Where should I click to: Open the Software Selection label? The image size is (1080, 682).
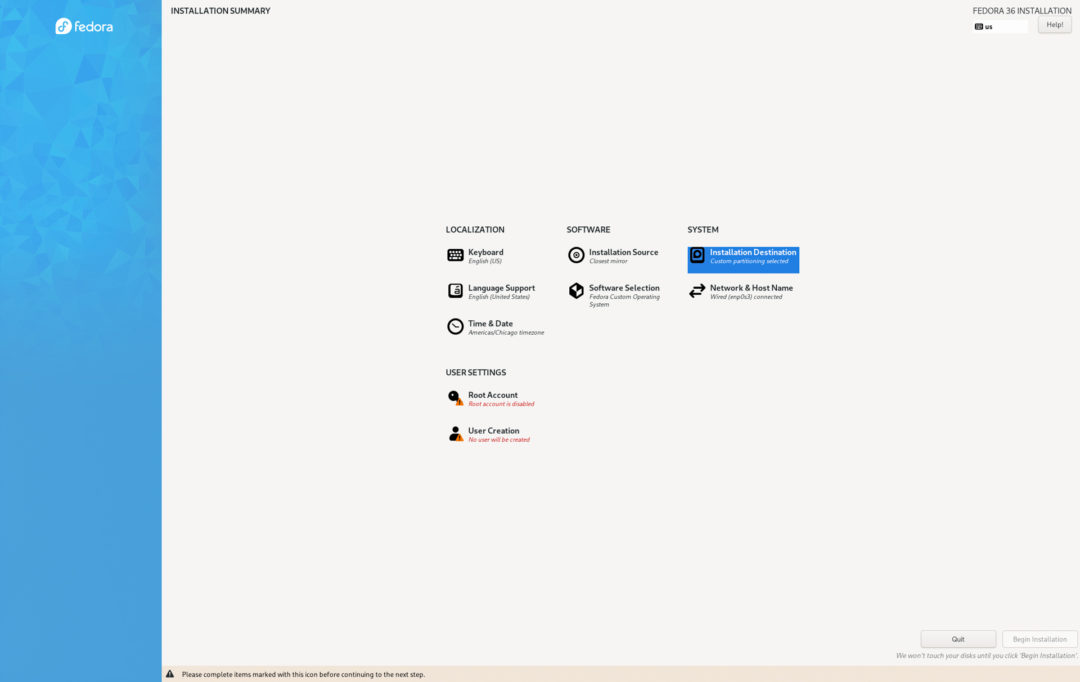(x=624, y=288)
